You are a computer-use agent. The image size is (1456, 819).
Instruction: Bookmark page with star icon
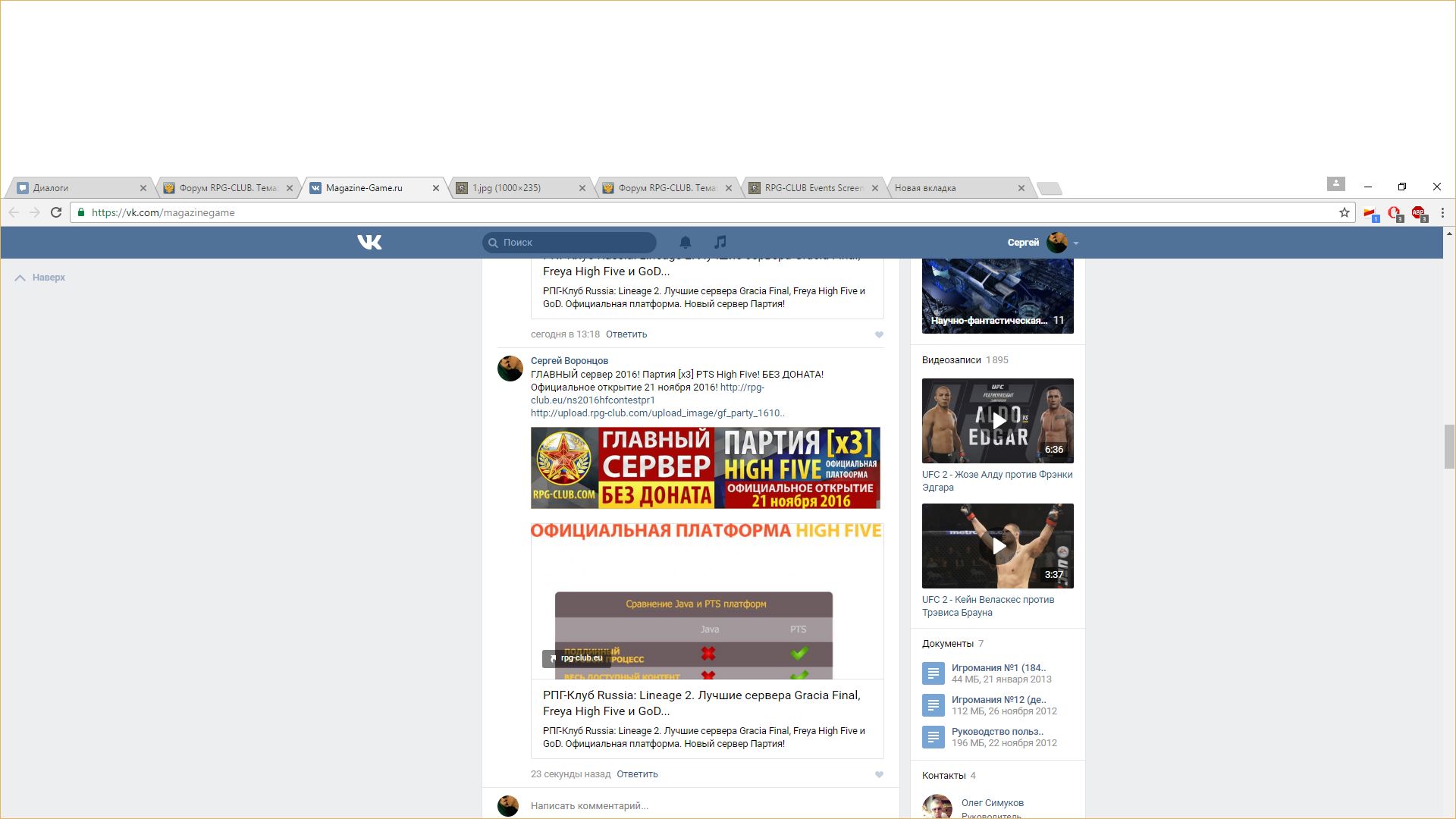(x=1344, y=212)
